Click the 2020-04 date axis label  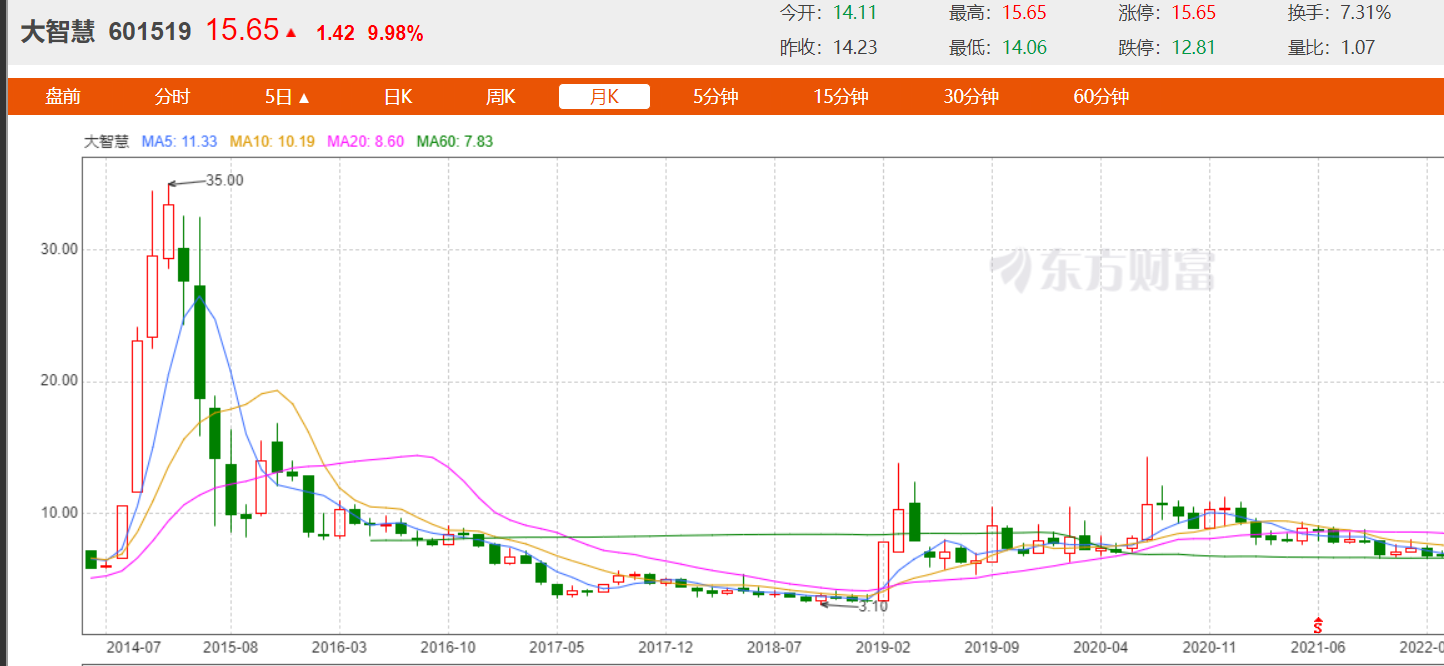click(1101, 648)
